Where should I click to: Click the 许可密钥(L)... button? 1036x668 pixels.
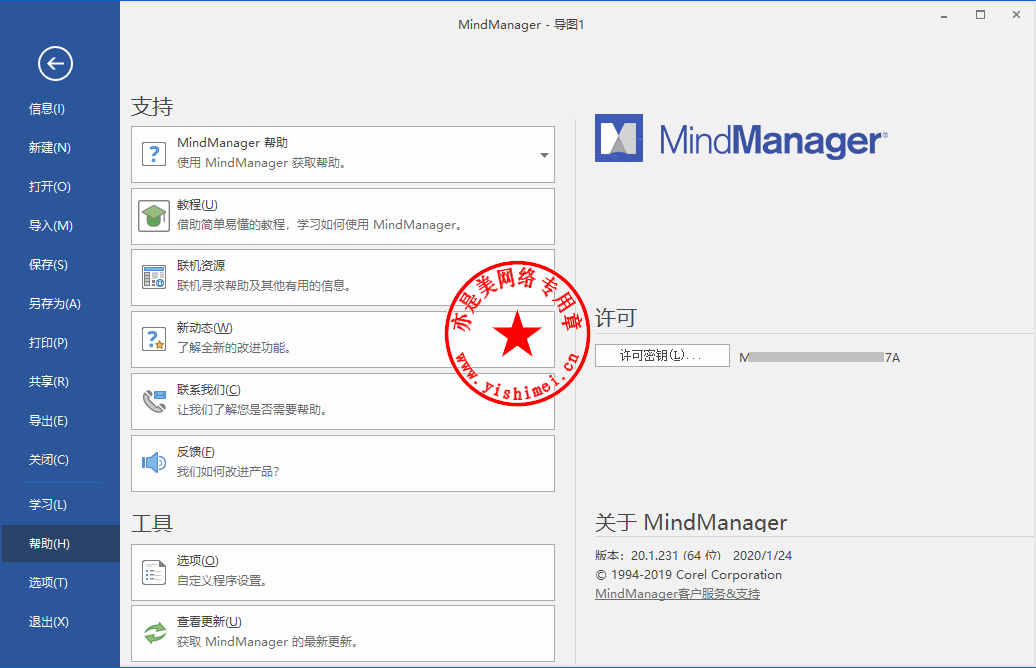tap(662, 355)
